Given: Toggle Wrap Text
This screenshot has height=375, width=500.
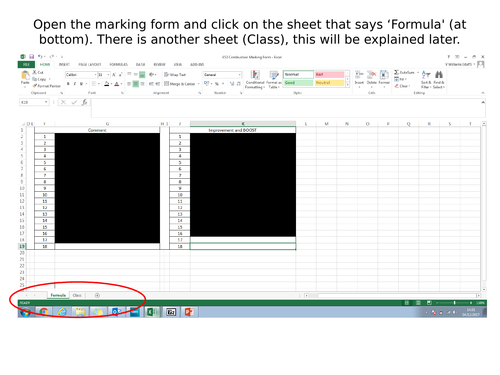Looking at the screenshot, I should (175, 74).
